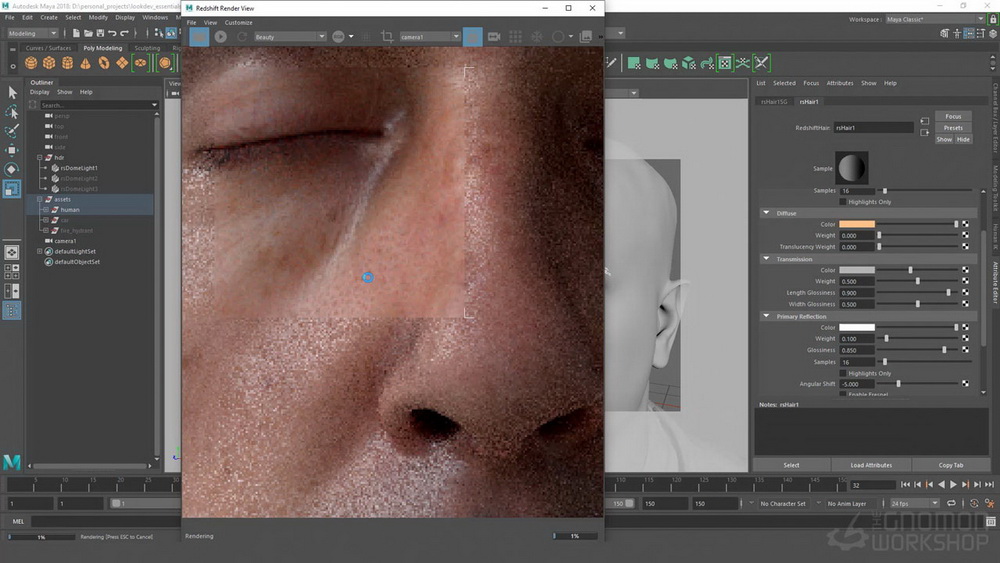This screenshot has width=1000, height=563.
Task: Open the View menu in Render View
Action: point(210,22)
